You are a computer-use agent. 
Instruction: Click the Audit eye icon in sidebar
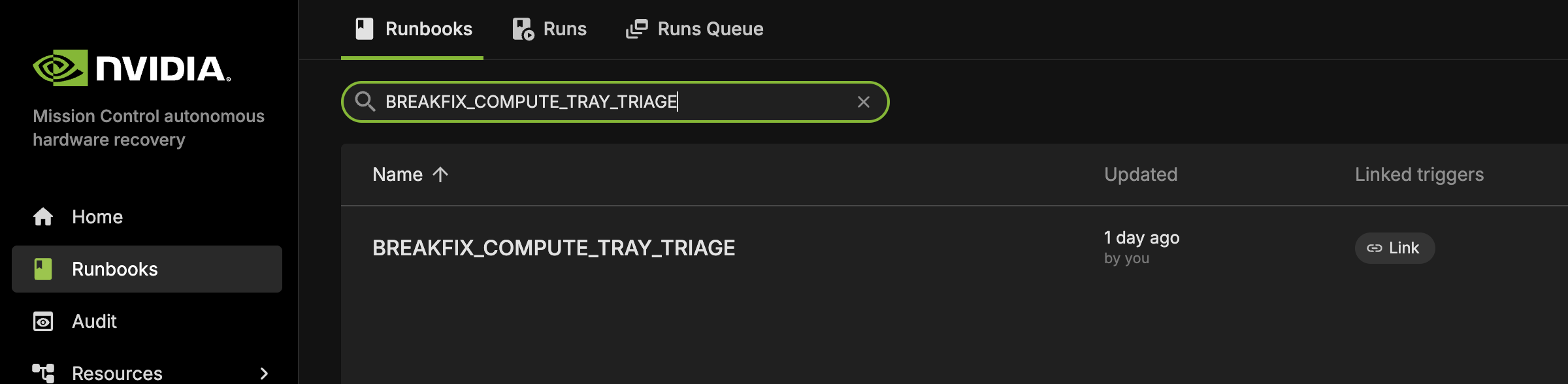[x=43, y=321]
